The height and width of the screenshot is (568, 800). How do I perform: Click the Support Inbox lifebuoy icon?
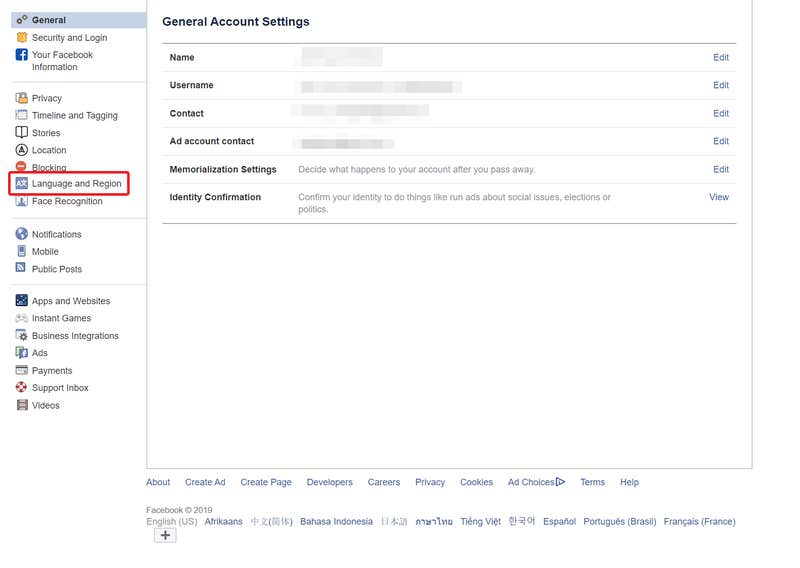point(21,387)
